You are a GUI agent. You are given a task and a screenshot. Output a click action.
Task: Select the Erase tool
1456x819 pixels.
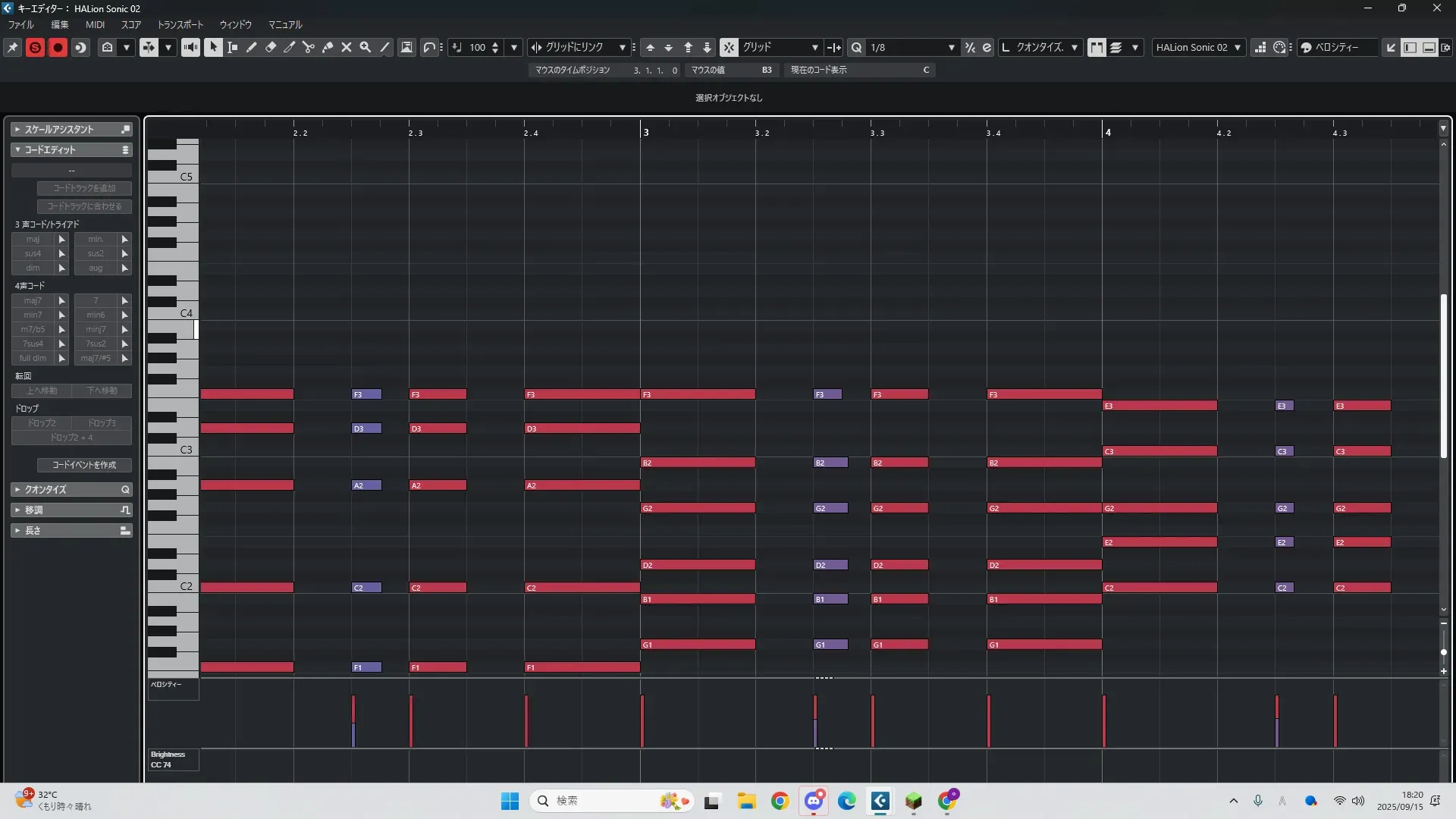[x=271, y=47]
